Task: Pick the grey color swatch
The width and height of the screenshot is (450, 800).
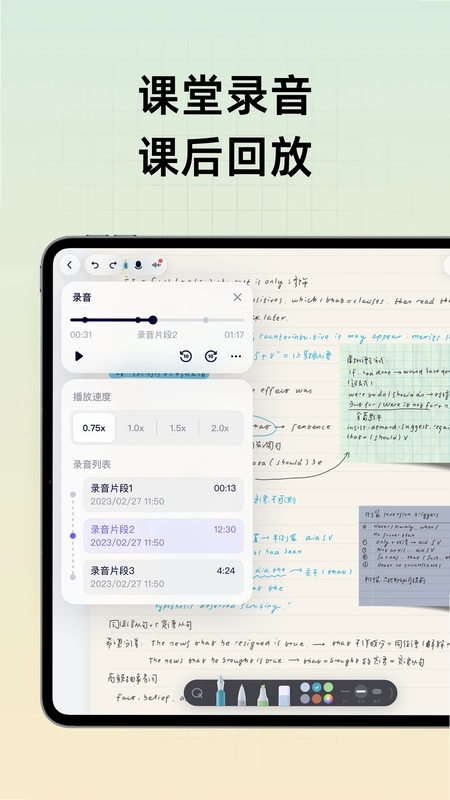Action: coord(305,699)
